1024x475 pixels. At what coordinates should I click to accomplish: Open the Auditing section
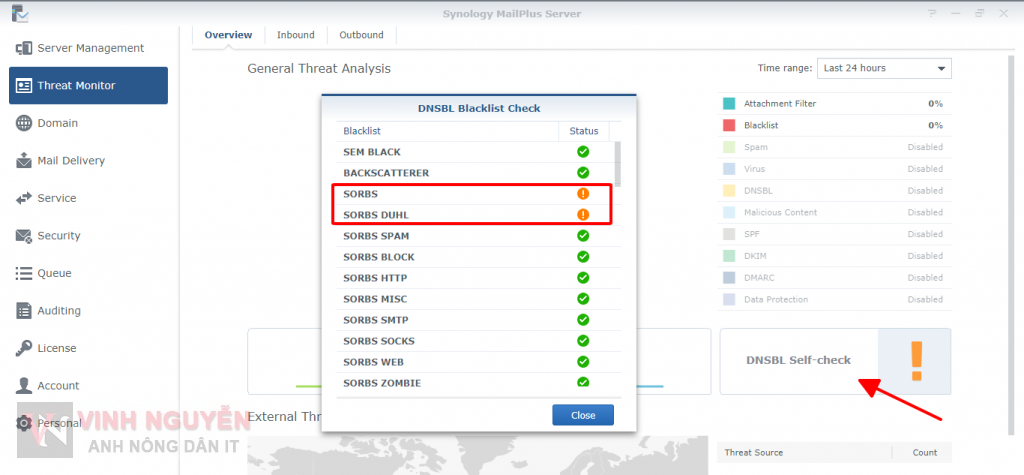[58, 311]
